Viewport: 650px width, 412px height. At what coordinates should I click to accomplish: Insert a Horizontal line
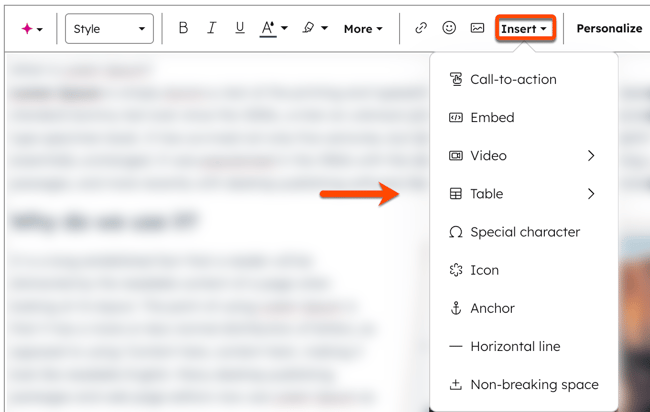coord(524,346)
